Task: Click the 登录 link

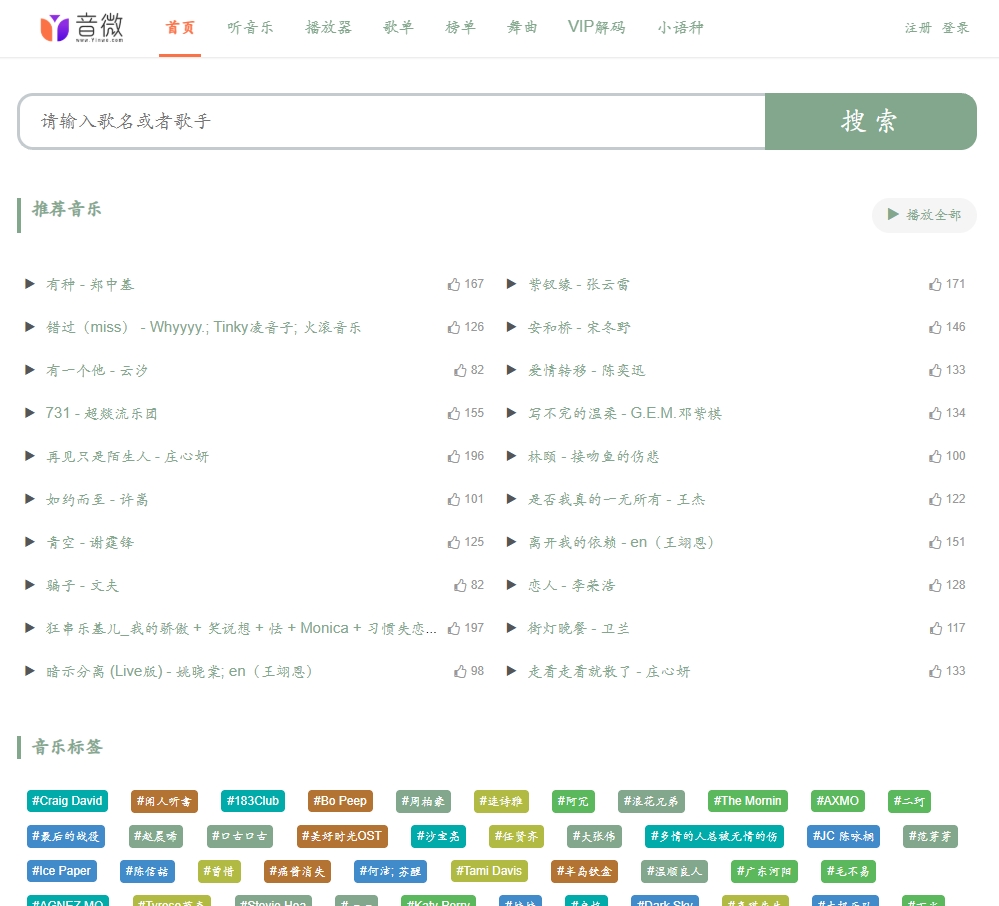Action: (x=955, y=28)
